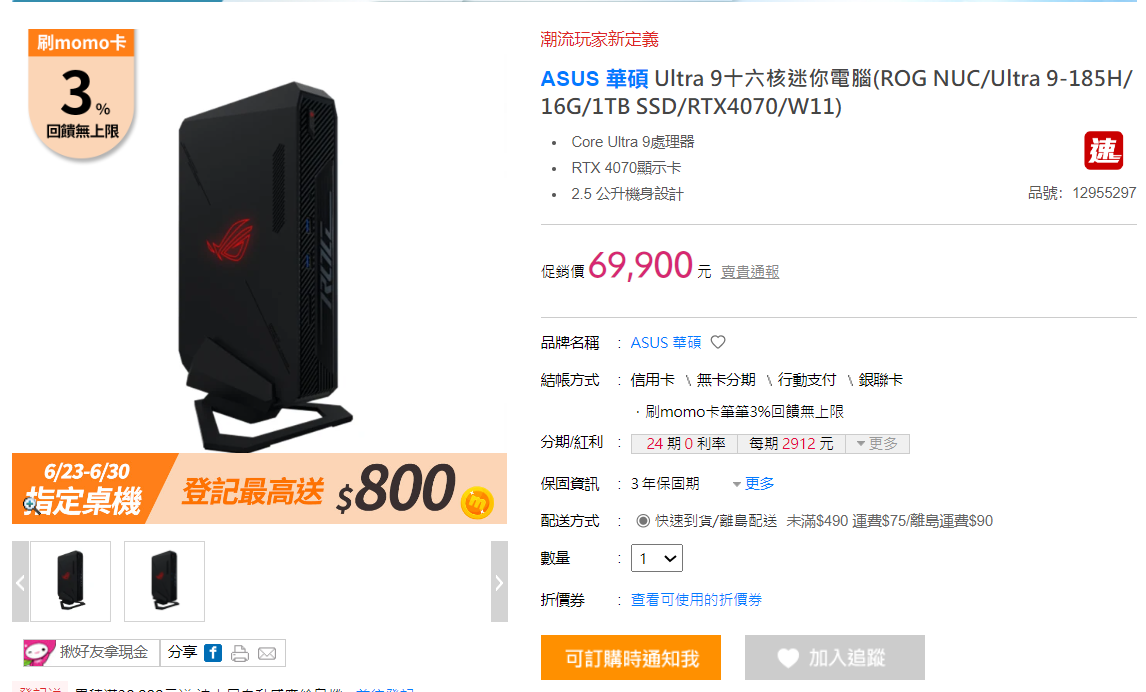
Task: Open the quantity dropdown
Action: 656,558
